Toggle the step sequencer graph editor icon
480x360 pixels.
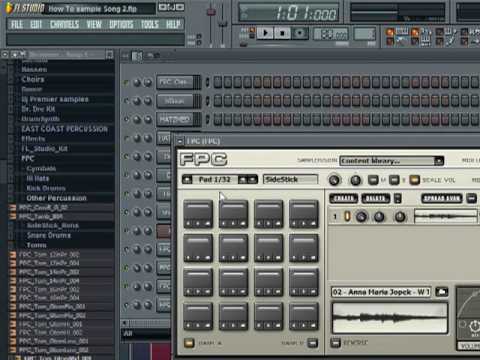[137, 56]
